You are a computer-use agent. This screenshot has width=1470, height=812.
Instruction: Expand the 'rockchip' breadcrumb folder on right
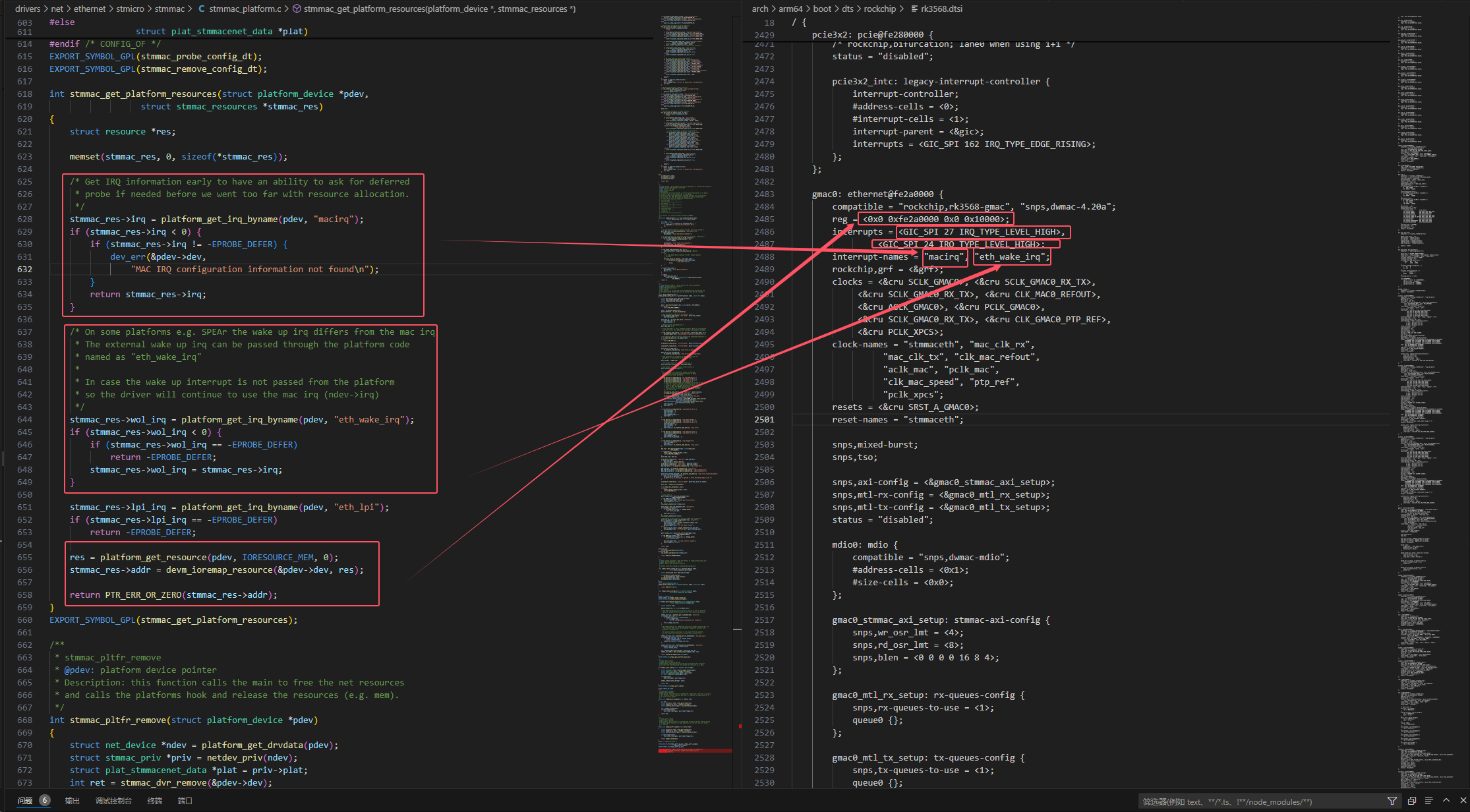(x=879, y=9)
